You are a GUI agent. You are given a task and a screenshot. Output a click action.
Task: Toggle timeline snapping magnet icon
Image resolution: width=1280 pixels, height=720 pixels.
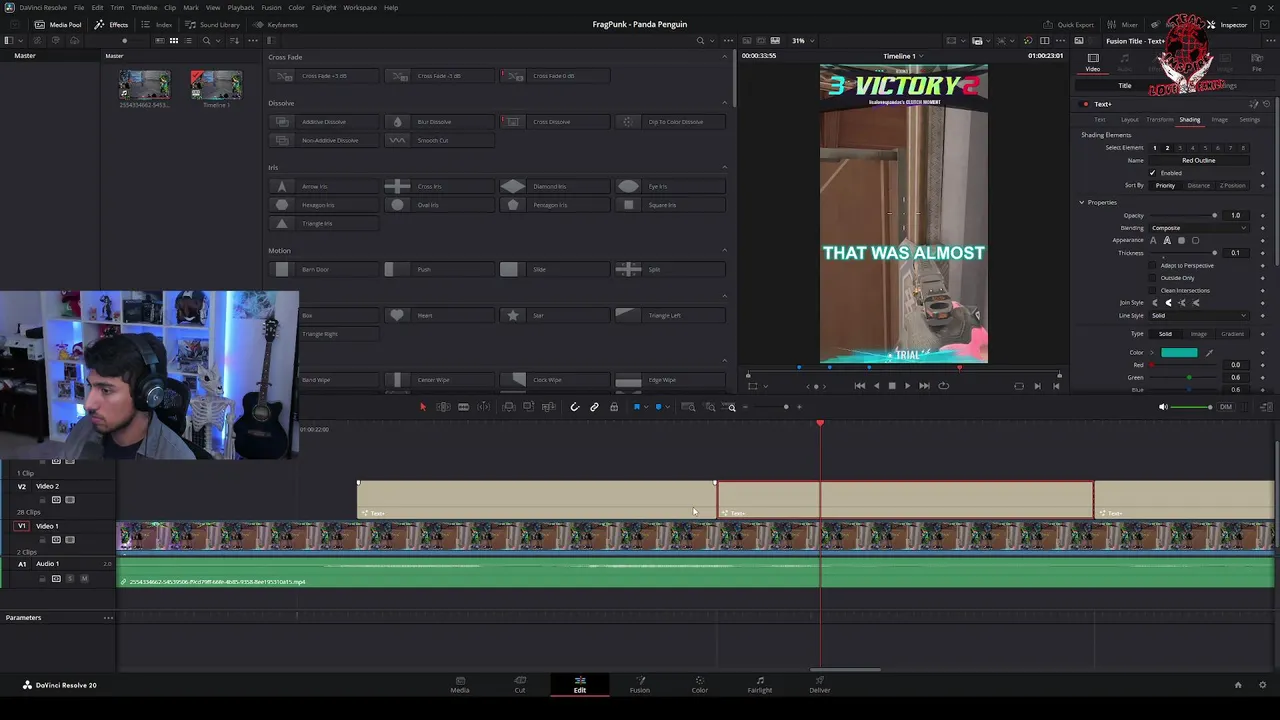574,407
